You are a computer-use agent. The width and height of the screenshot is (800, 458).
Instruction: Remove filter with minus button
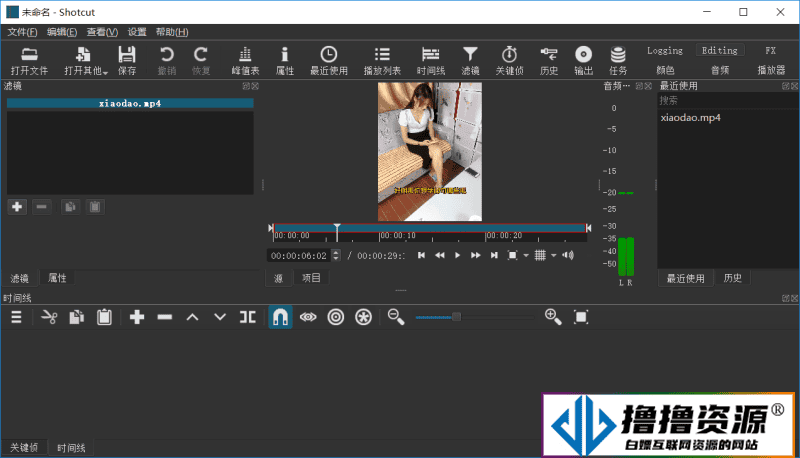pos(42,207)
